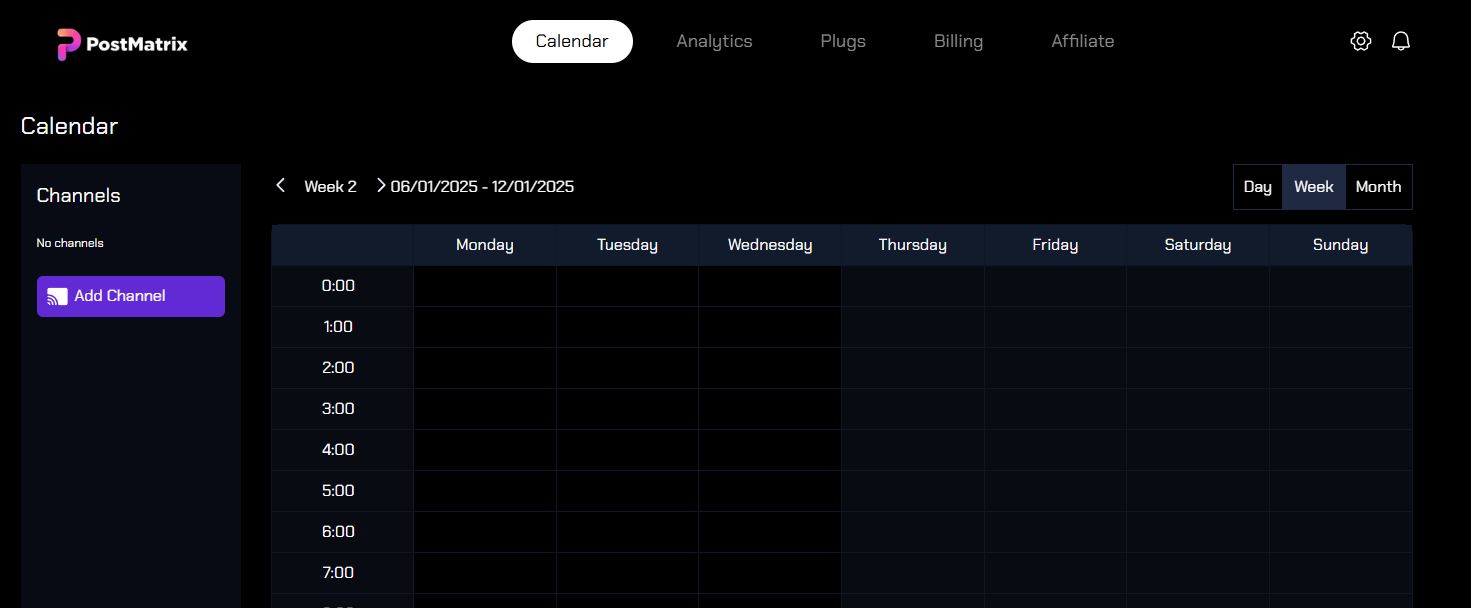
Task: Advance to next week with right chevron
Action: pyautogui.click(x=380, y=186)
